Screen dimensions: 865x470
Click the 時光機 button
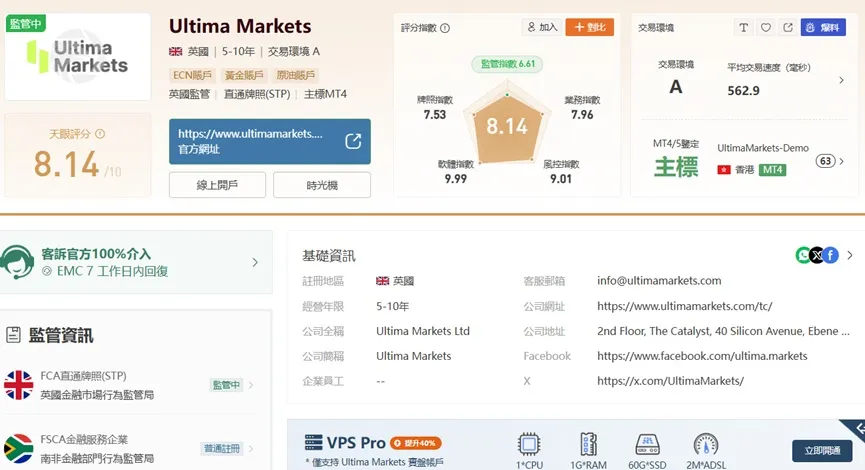click(x=322, y=185)
